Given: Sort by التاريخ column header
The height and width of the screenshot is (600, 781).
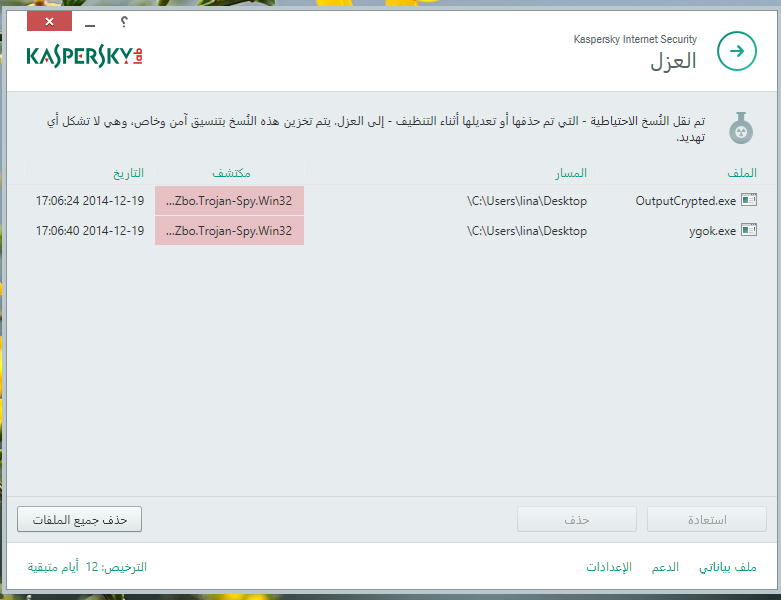Looking at the screenshot, I should [129, 173].
